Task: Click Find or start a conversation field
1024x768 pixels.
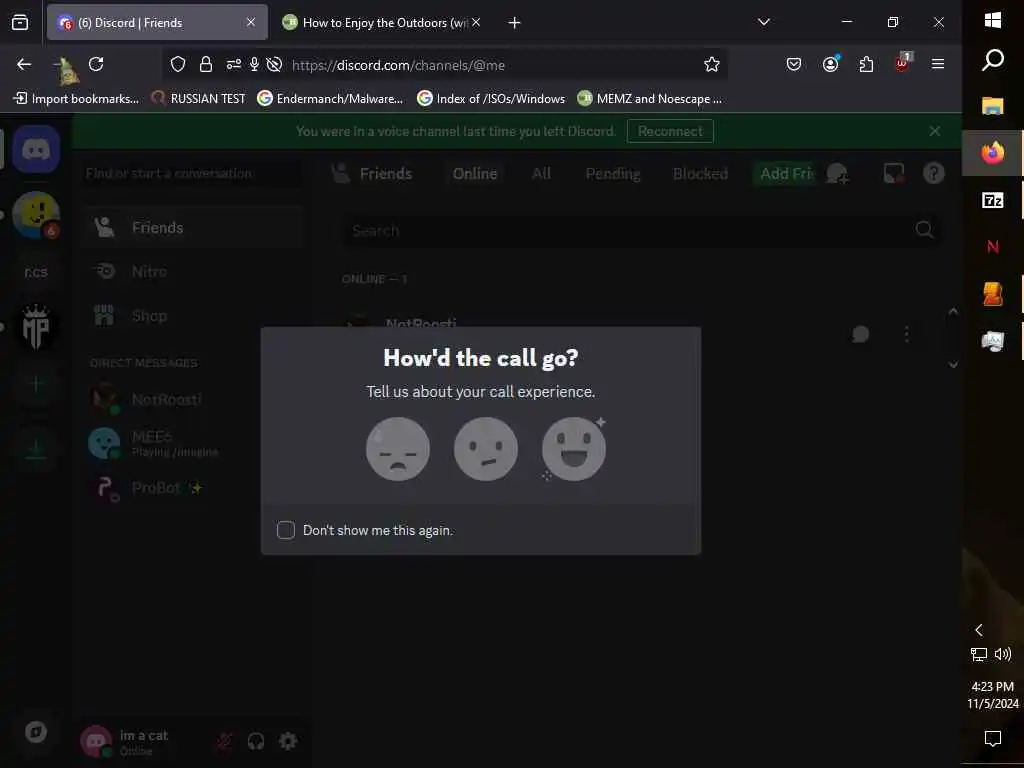Action: [x=192, y=173]
